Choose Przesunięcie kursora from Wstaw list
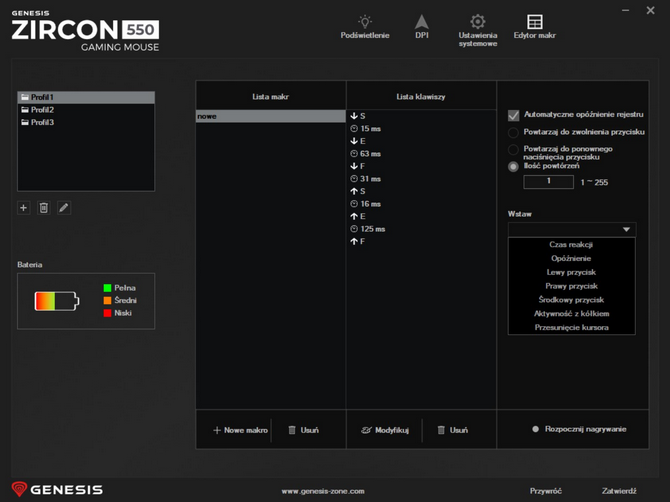Screen dimensions: 670x502 [x=571, y=327]
